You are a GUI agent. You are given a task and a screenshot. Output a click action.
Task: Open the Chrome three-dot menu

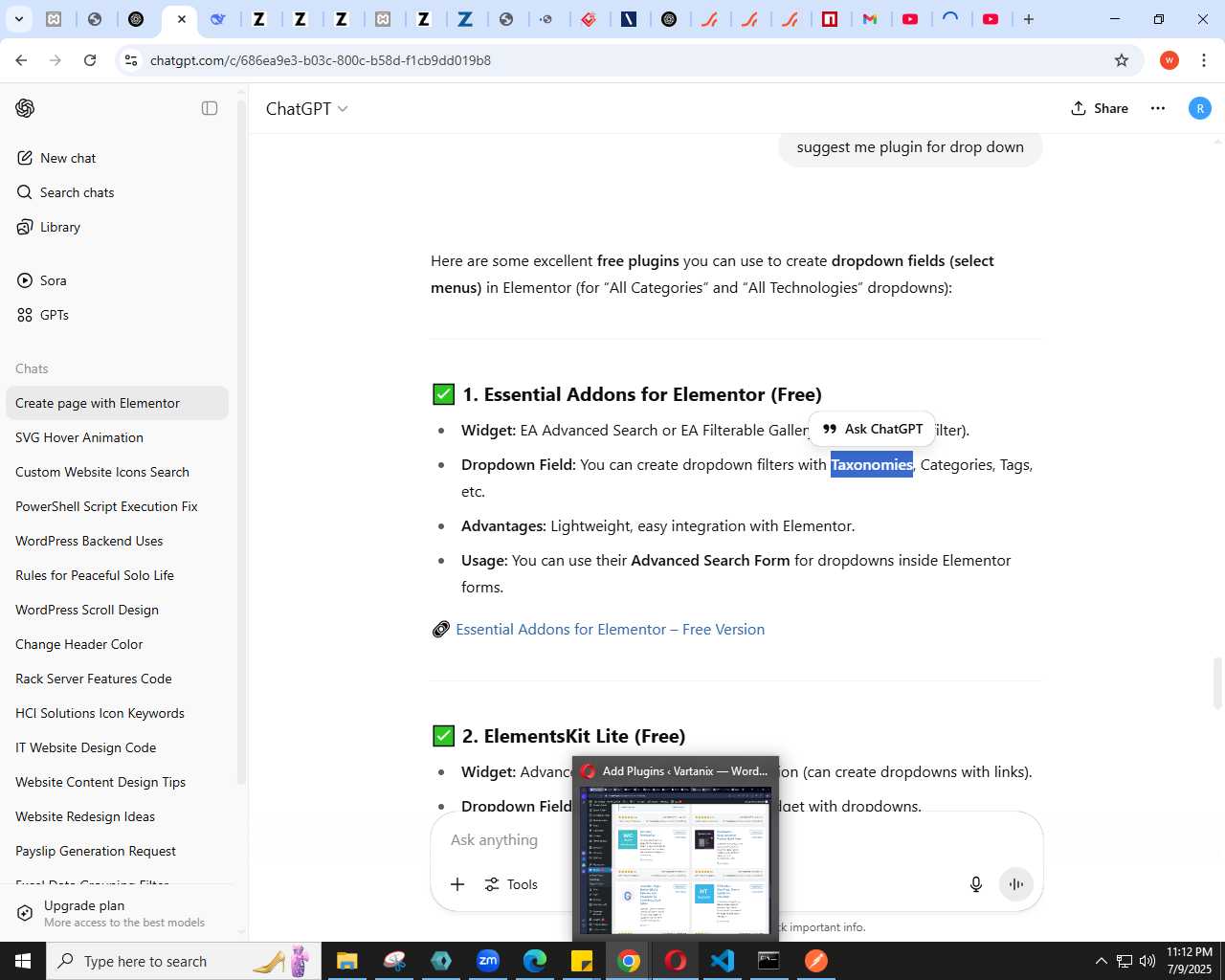[1204, 60]
